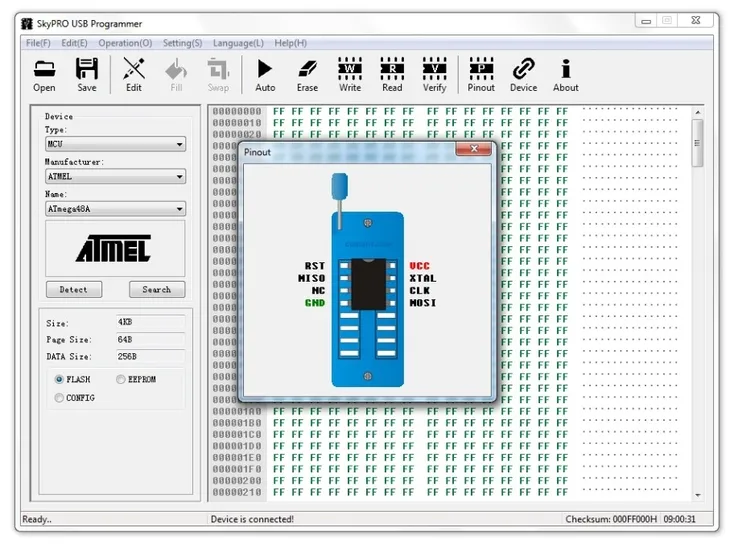Image resolution: width=730 pixels, height=548 pixels.
Task: Open the Pinout view from toolbar
Action: coord(481,74)
